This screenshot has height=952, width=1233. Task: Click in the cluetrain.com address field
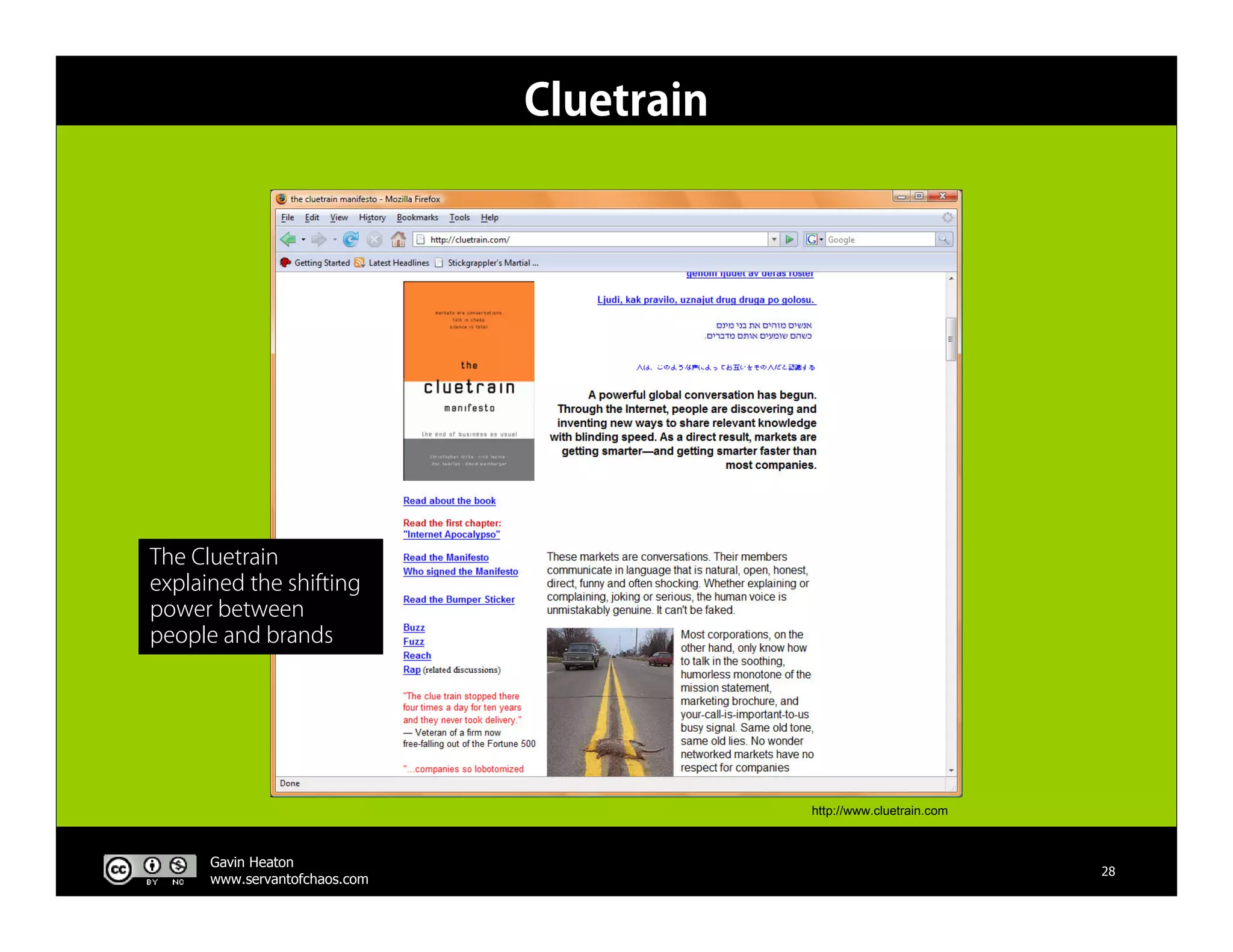(590, 240)
